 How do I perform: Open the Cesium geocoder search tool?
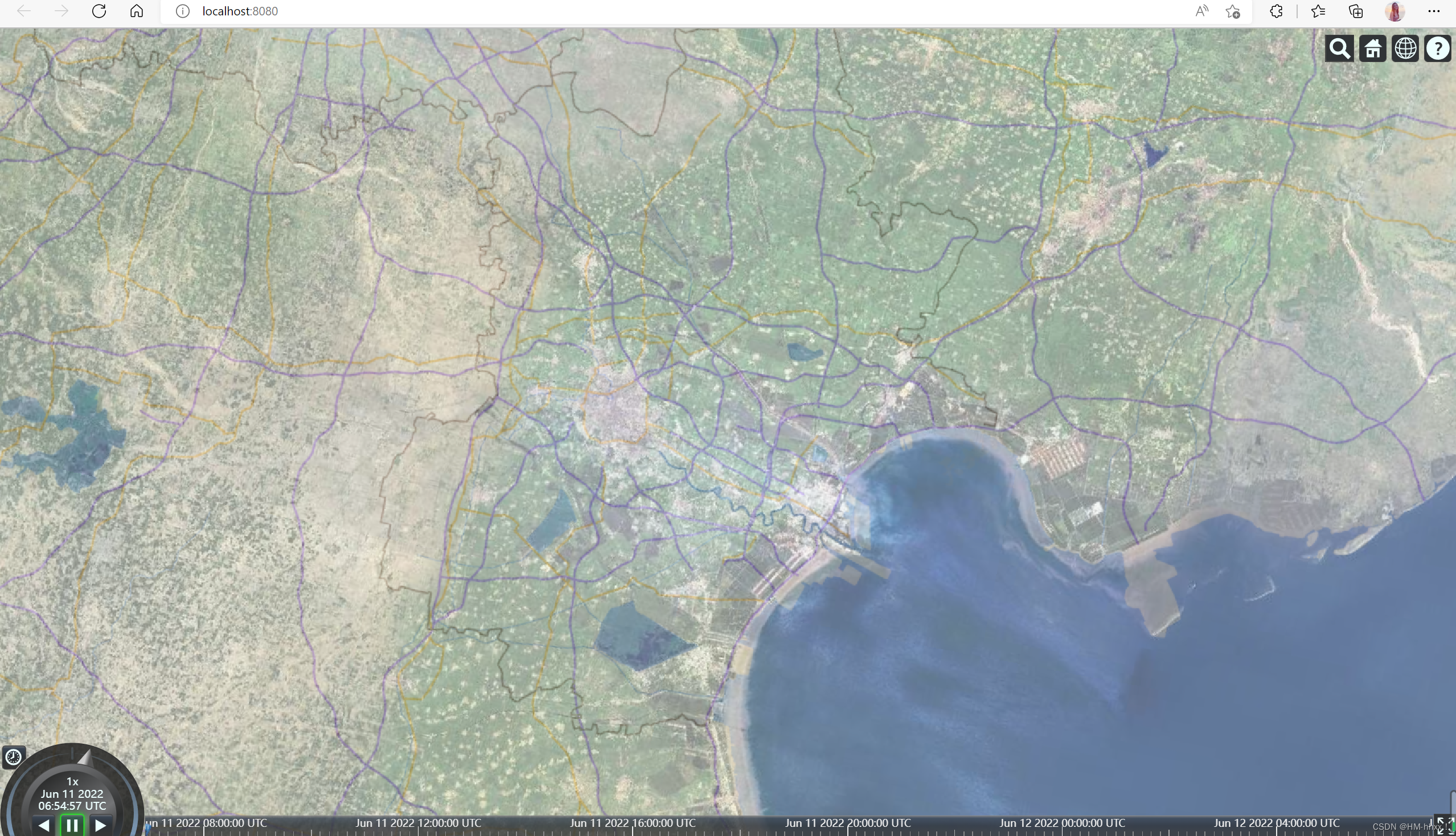[1339, 49]
